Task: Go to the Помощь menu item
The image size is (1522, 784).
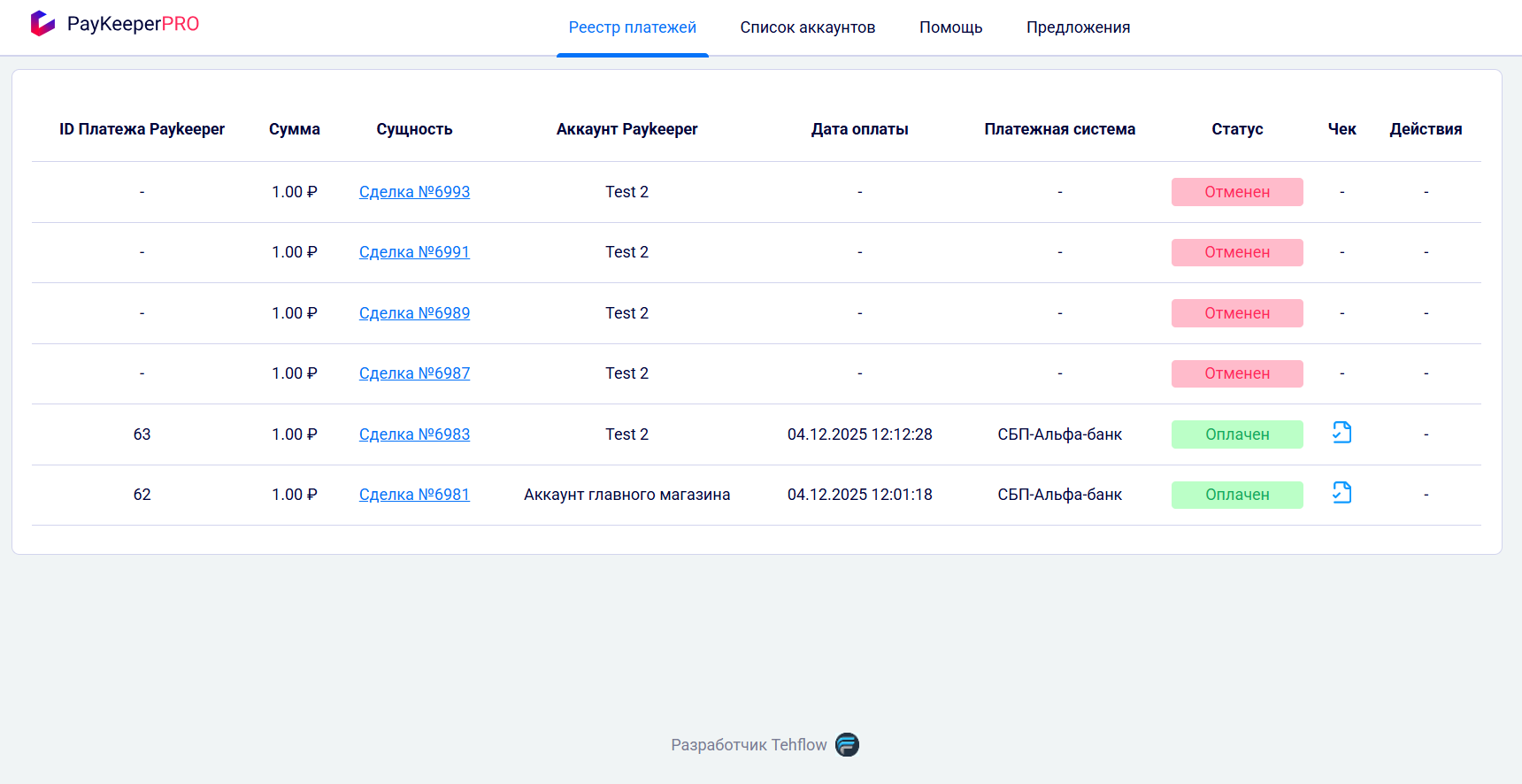Action: pos(950,27)
